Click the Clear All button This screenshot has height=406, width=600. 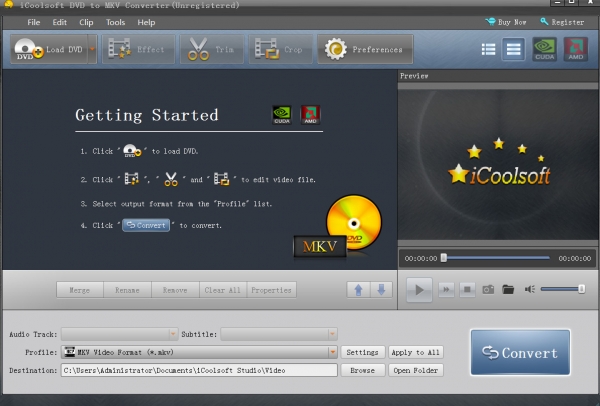tap(223, 290)
